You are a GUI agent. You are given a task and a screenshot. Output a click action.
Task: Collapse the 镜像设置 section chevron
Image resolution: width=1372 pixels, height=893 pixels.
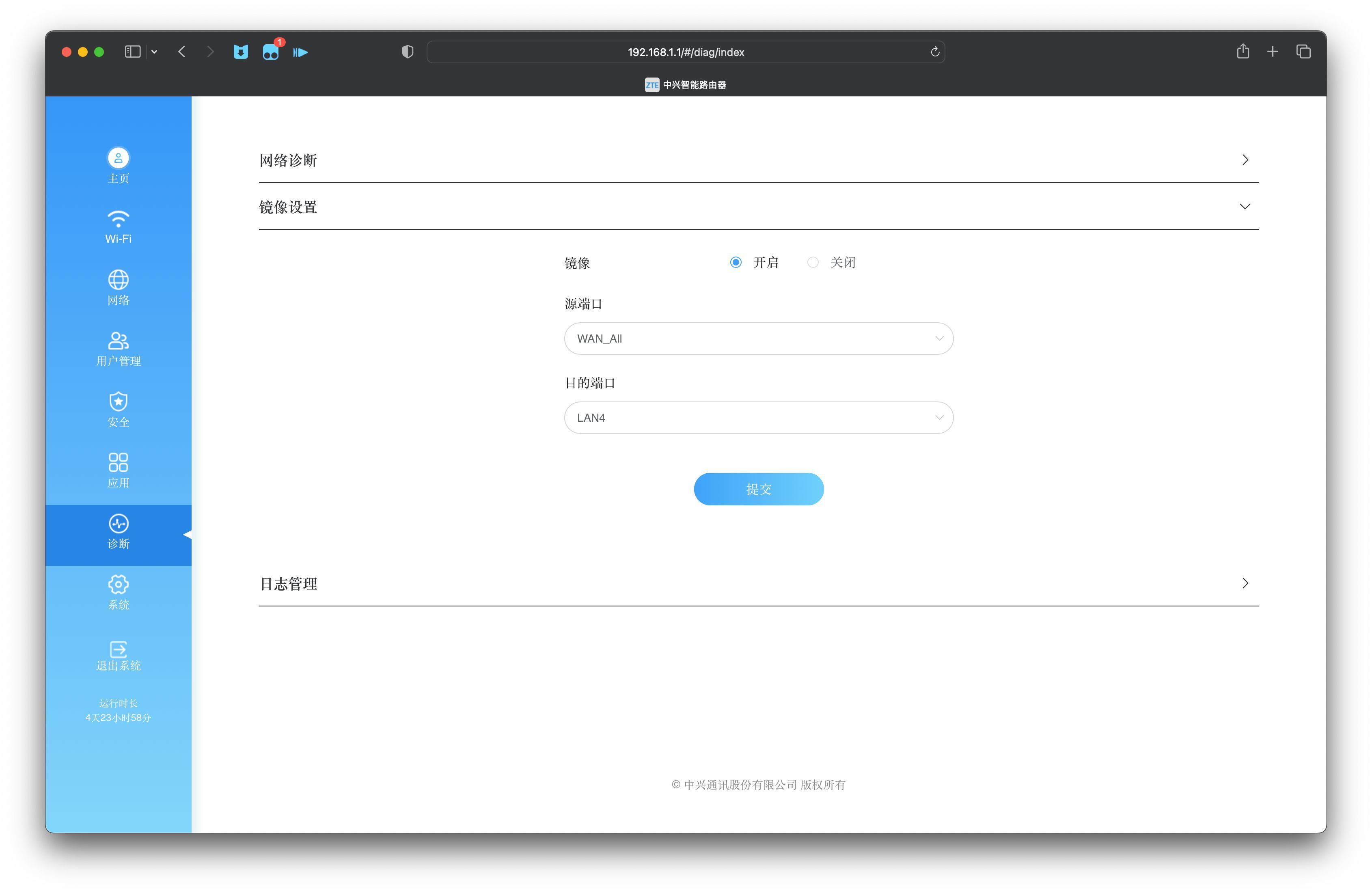(x=1245, y=206)
